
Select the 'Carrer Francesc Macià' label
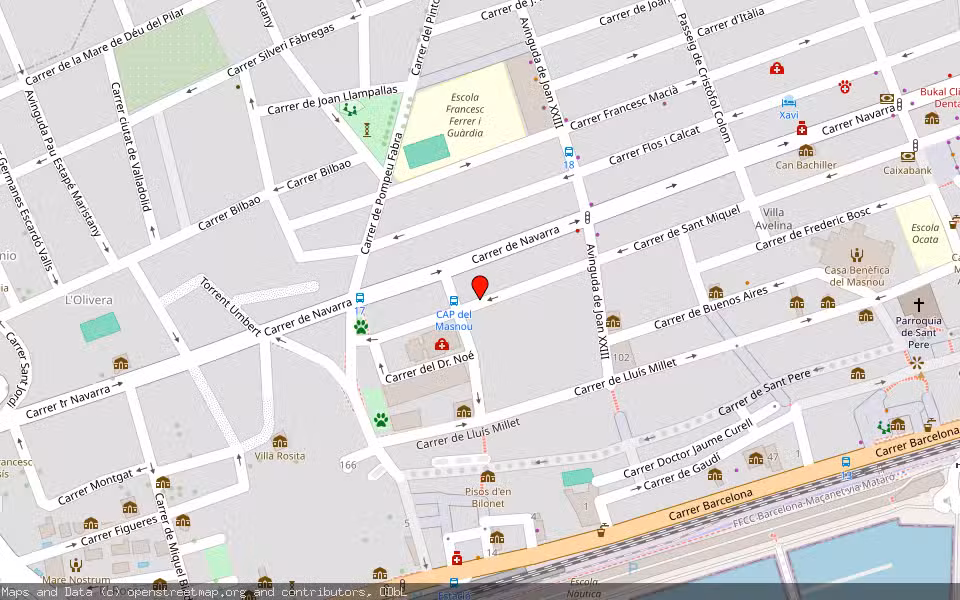tap(624, 108)
